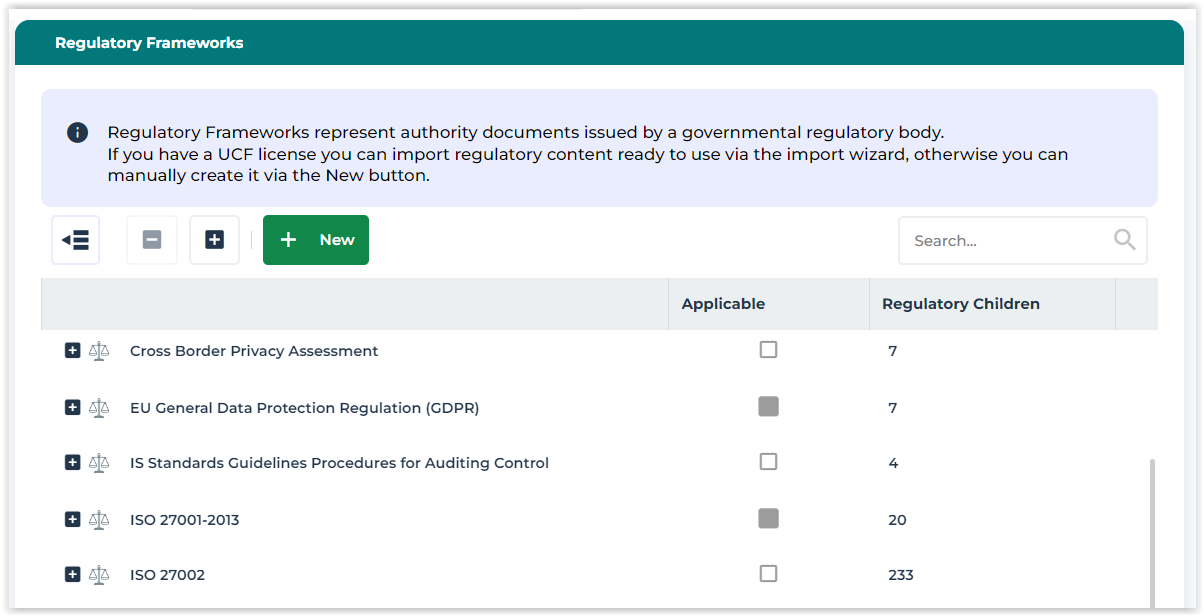This screenshot has width=1204, height=616.
Task: Click scales icon beside Cross Border Privacy Assessment
Action: 98,351
